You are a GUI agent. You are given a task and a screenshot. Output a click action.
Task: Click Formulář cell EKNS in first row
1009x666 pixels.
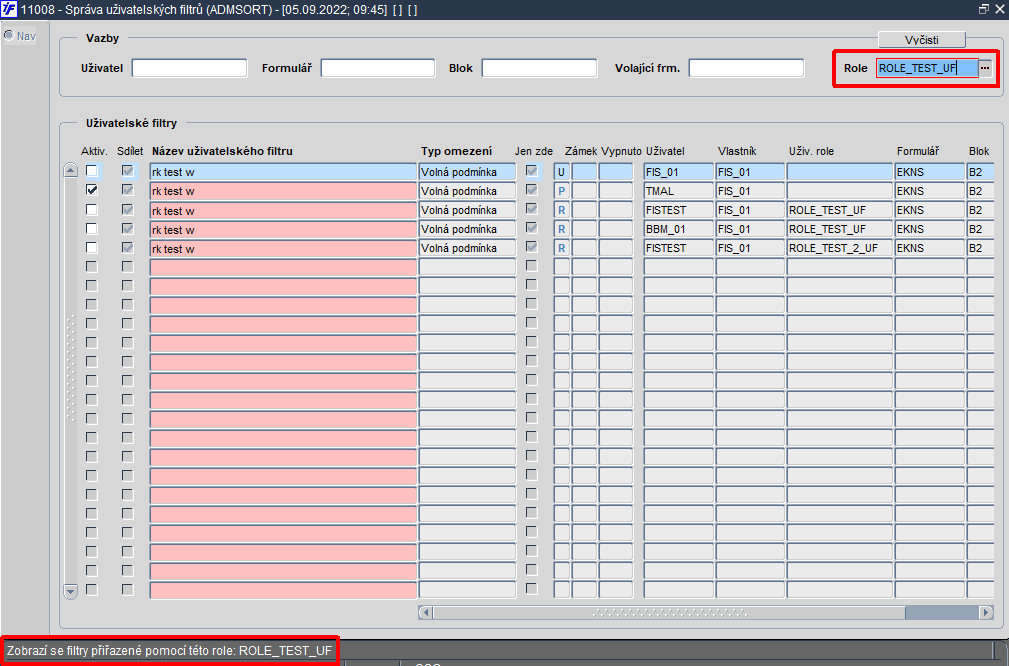tap(930, 172)
